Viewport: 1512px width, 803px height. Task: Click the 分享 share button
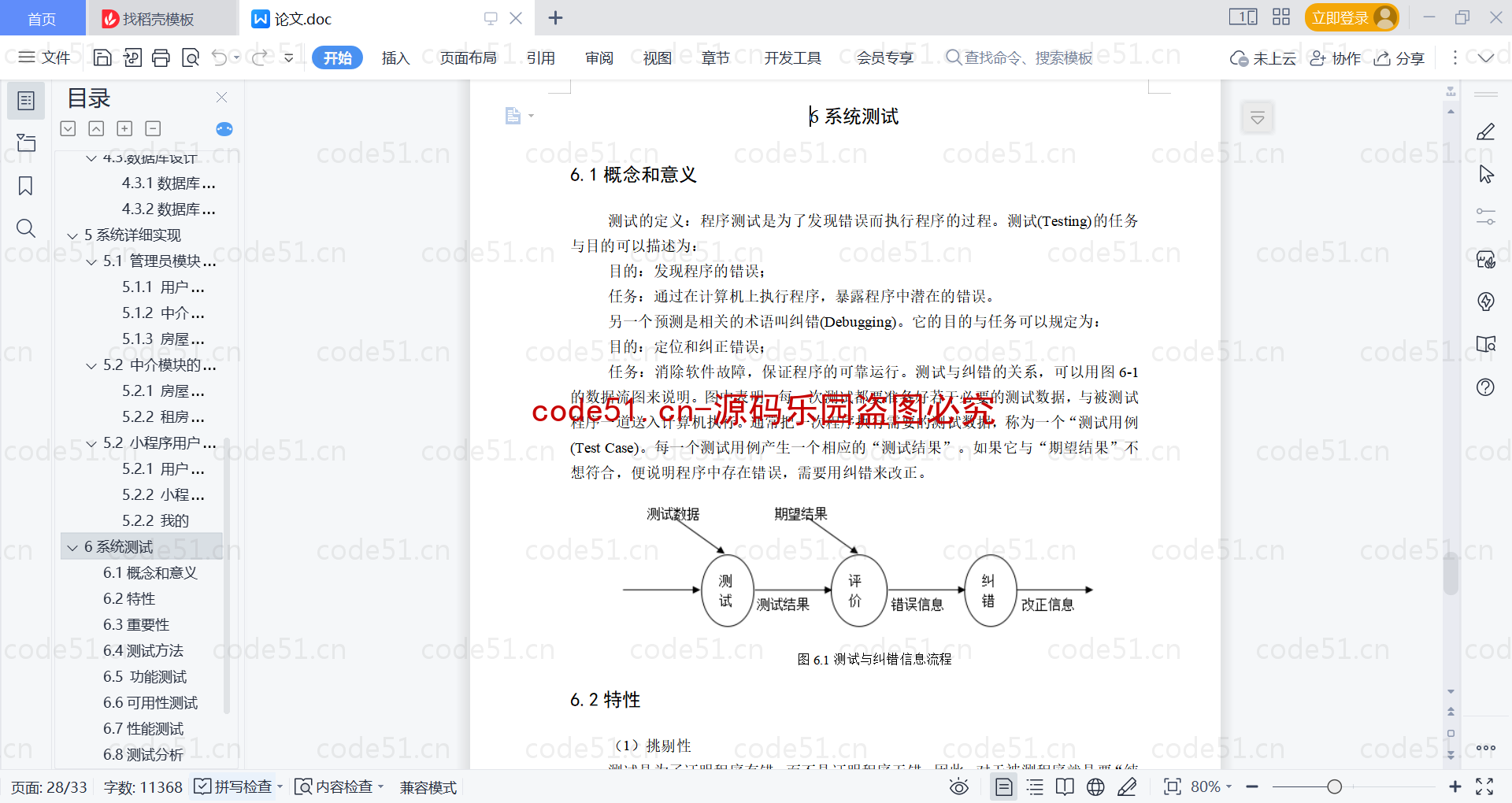click(1399, 57)
